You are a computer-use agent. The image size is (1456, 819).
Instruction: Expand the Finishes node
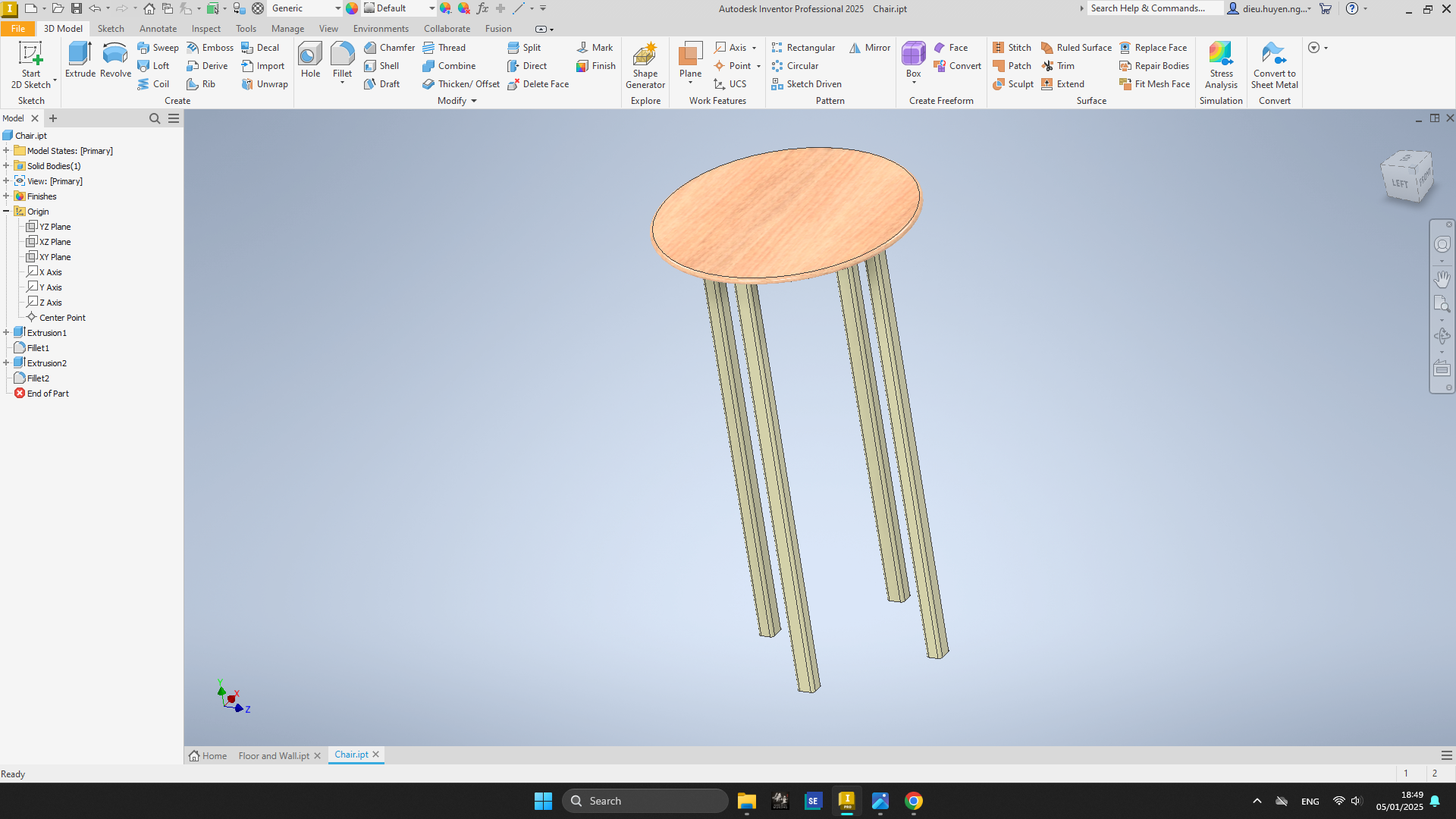(6, 196)
